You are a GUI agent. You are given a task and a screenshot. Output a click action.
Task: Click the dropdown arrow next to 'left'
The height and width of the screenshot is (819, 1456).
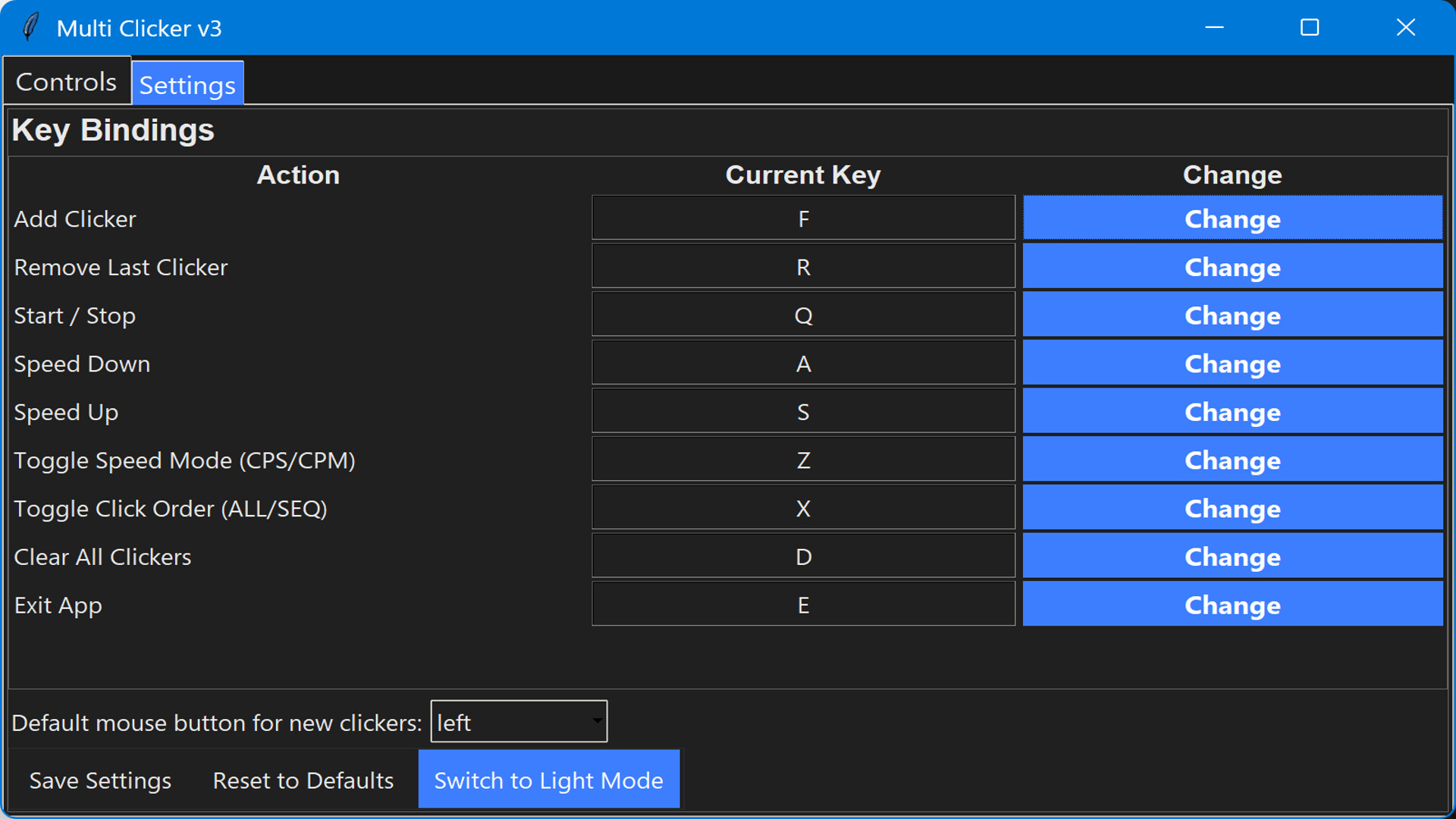[596, 721]
